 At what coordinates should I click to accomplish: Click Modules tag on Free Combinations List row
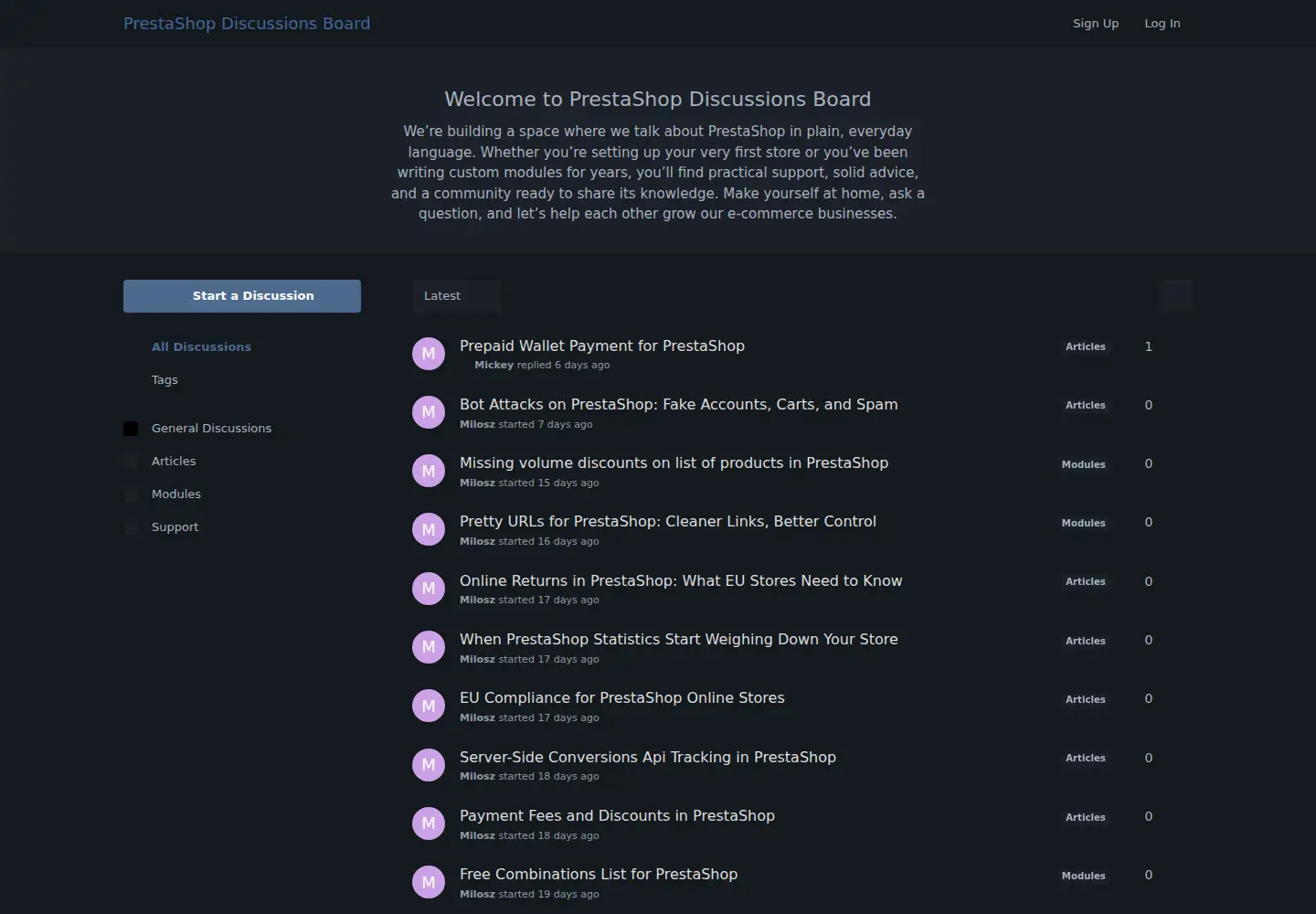(1084, 877)
